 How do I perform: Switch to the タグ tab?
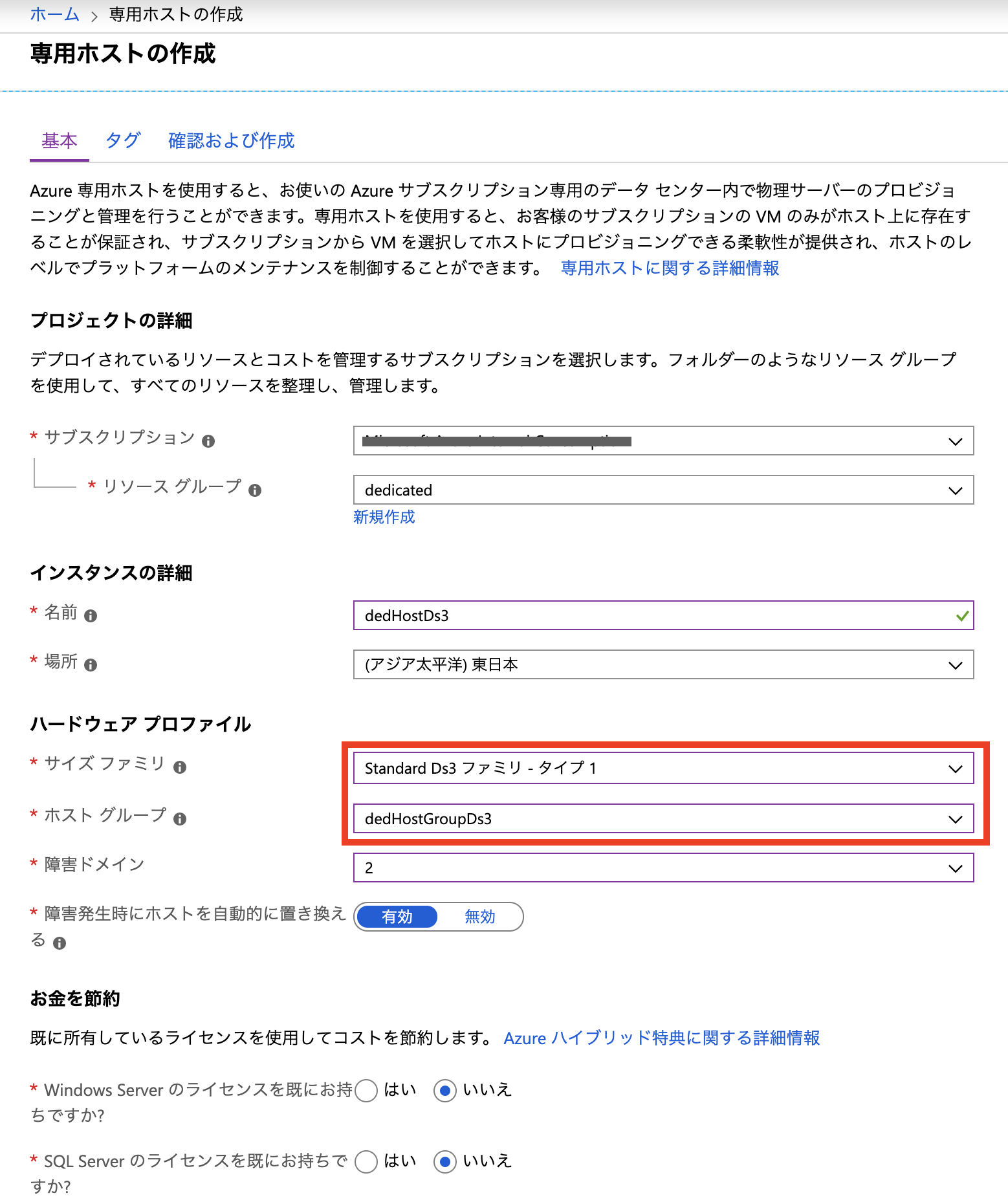(123, 140)
